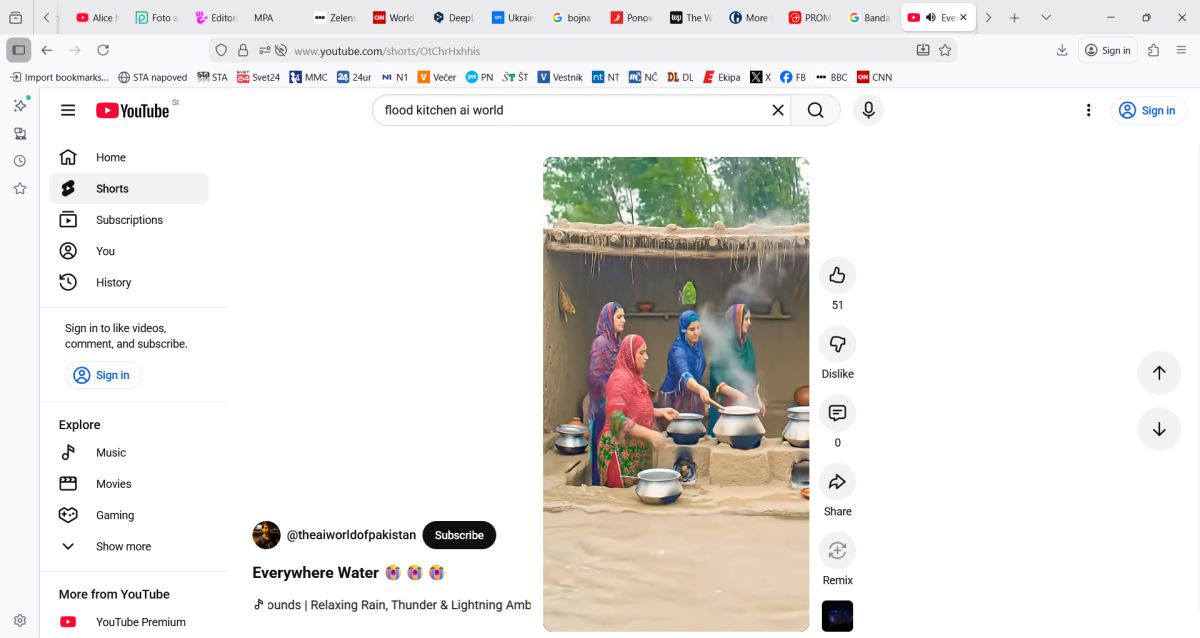Switch to the CNN World tab

point(393,18)
